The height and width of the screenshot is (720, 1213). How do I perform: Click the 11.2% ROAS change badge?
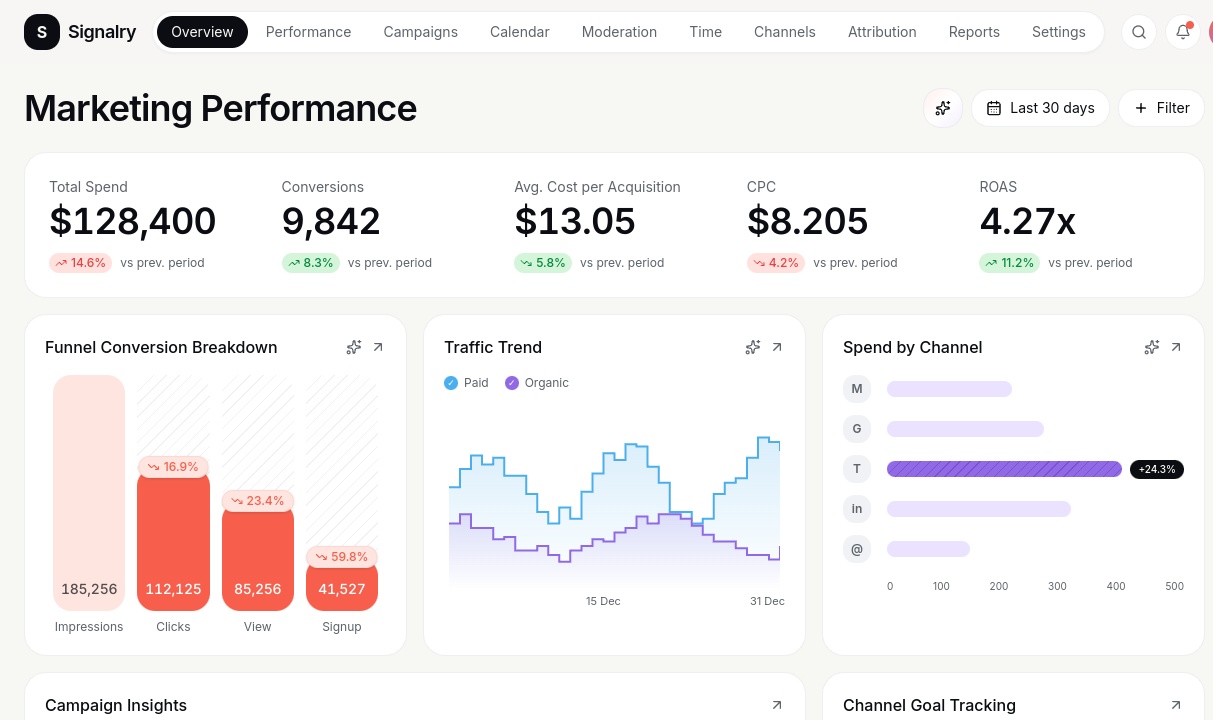point(1010,263)
